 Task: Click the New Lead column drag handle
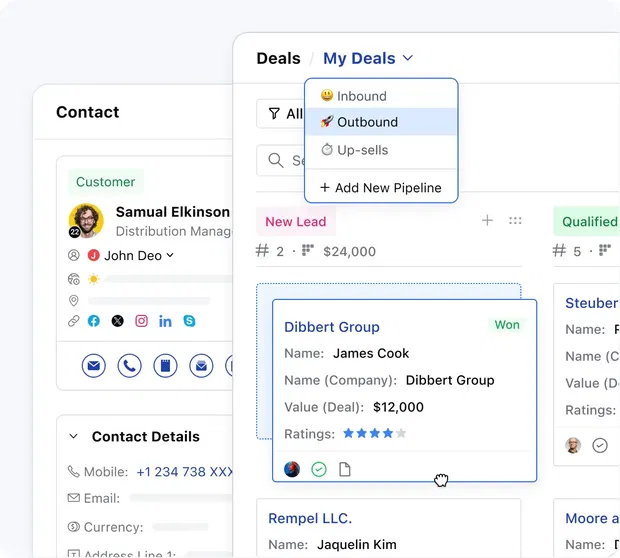(515, 220)
